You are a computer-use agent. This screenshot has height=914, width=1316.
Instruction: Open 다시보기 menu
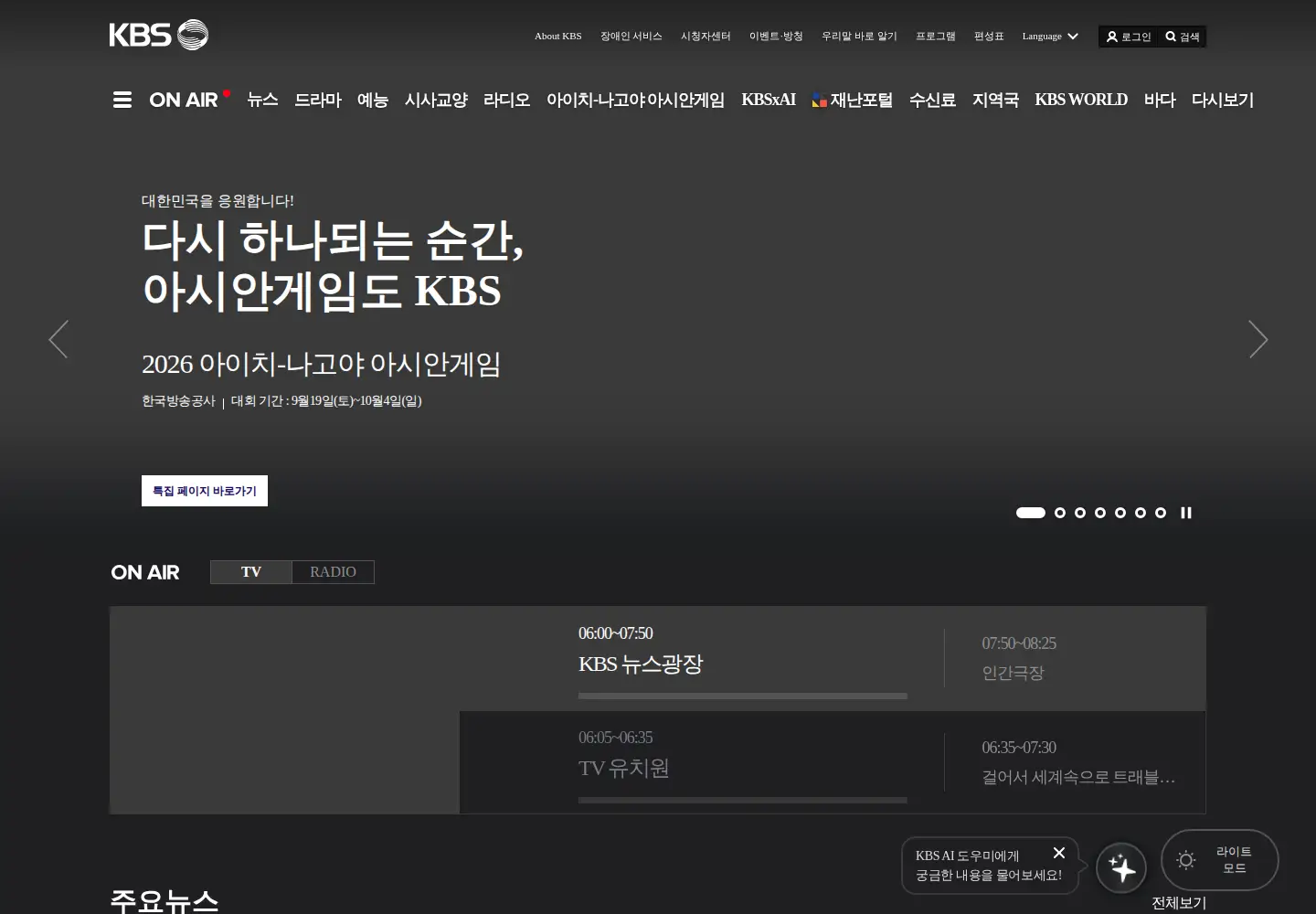[x=1223, y=100]
